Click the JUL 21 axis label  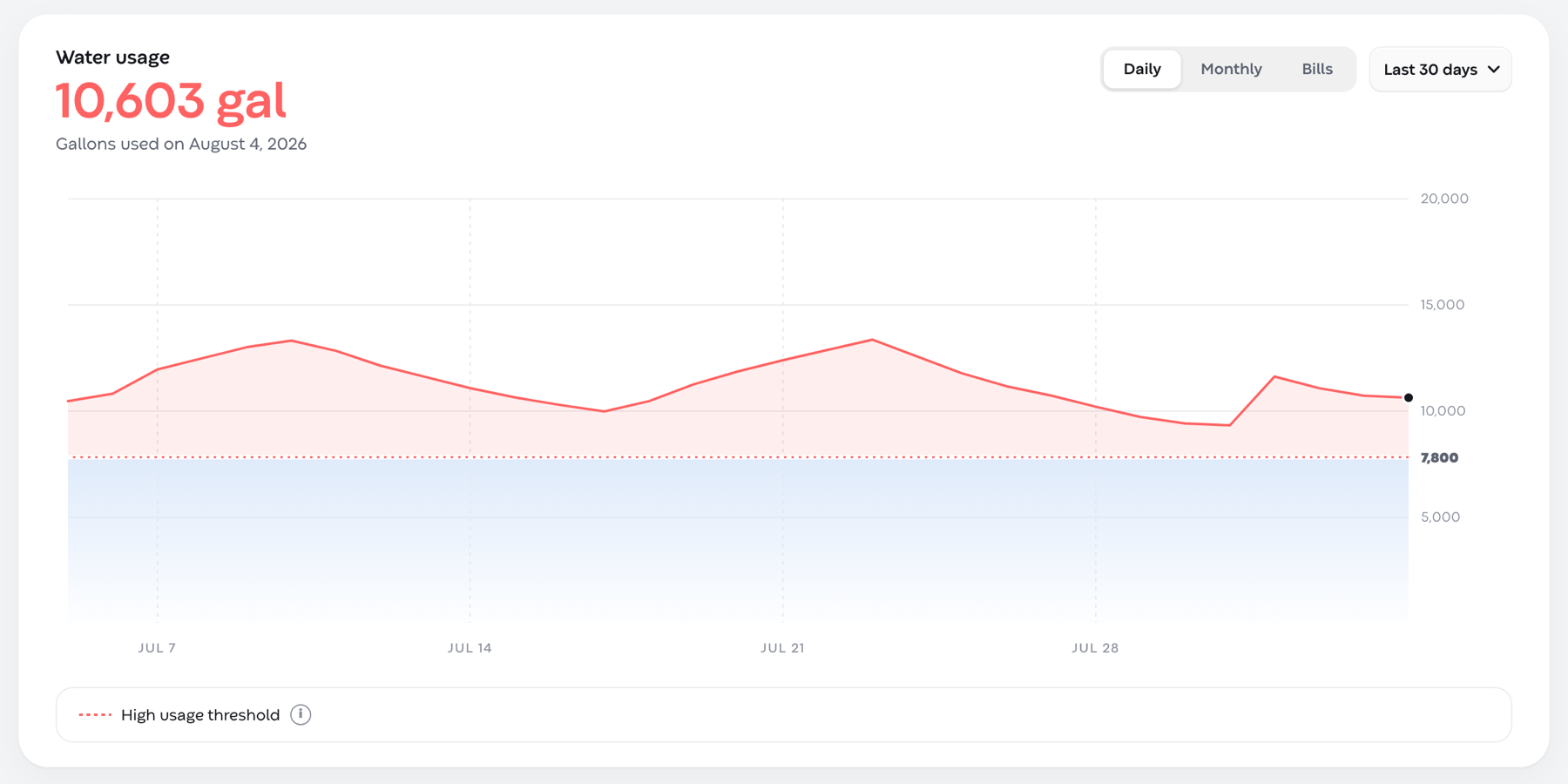coord(782,648)
